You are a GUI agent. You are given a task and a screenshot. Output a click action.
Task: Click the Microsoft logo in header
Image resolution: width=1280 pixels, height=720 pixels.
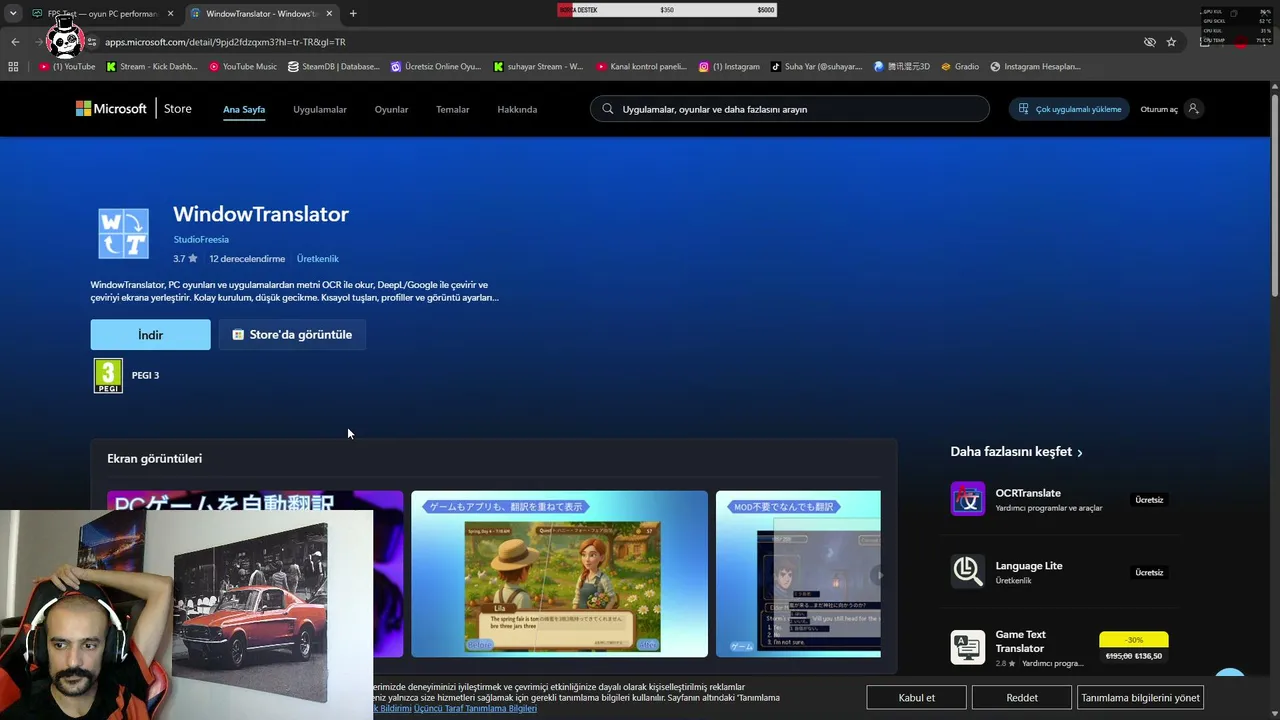(x=111, y=109)
